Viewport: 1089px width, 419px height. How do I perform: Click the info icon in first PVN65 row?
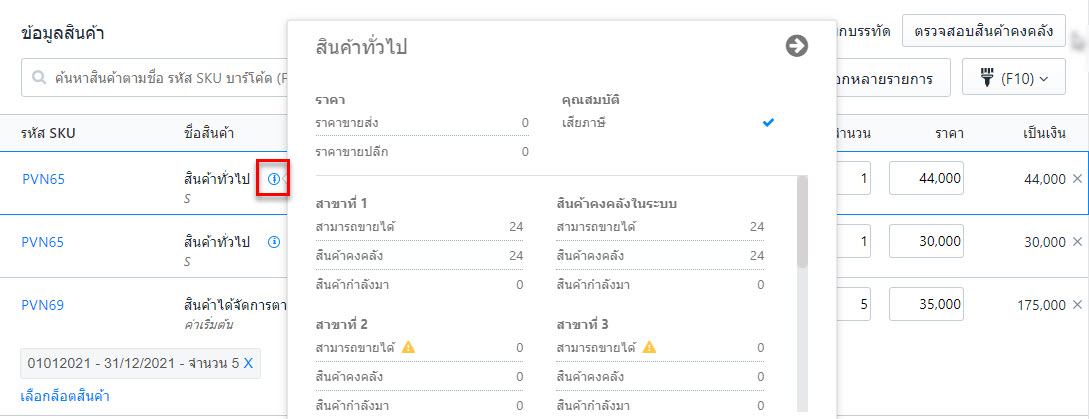[x=274, y=179]
